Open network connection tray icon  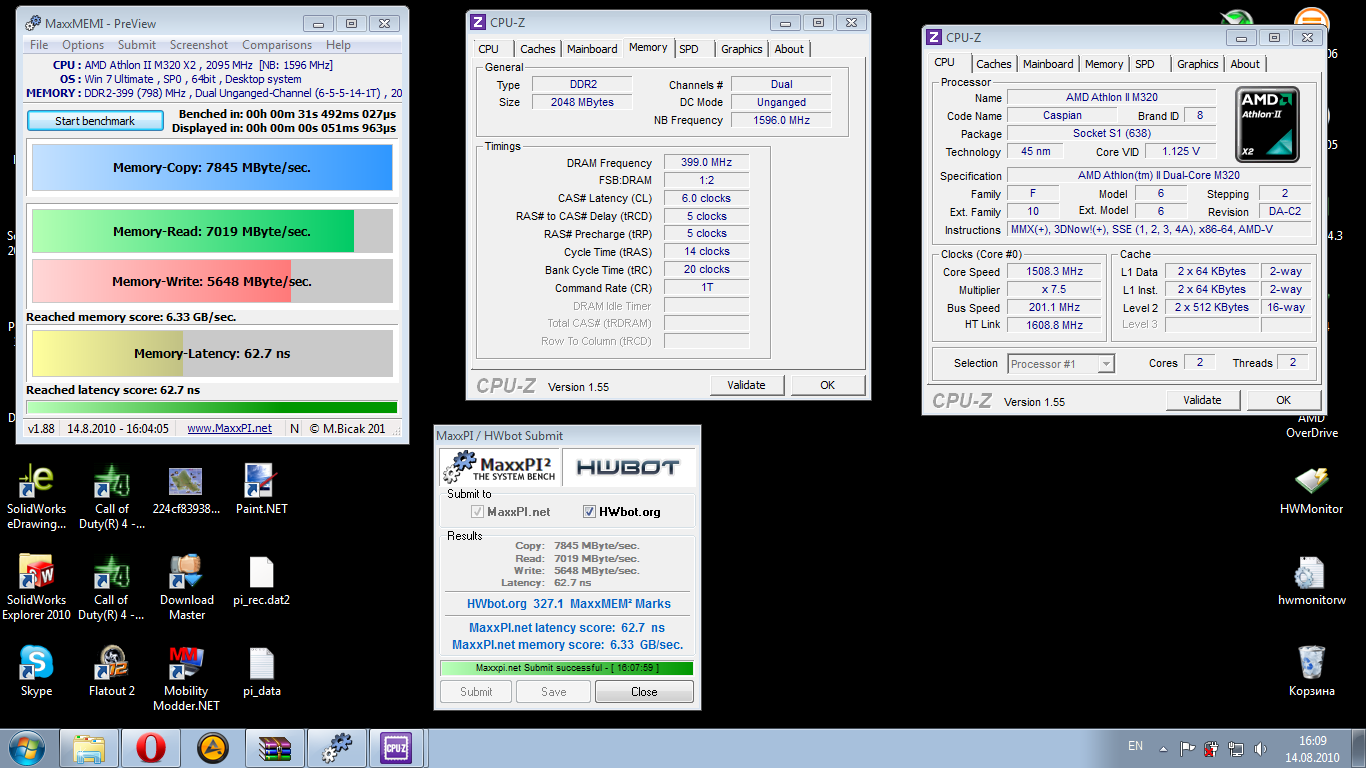click(x=1236, y=748)
